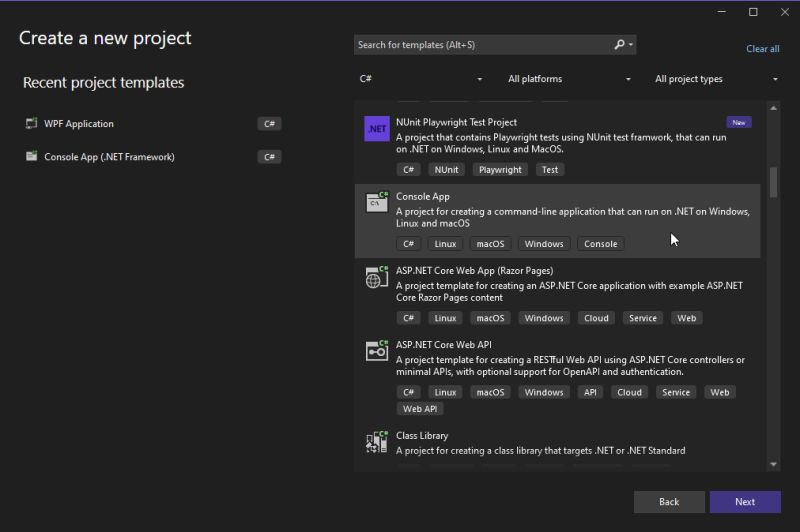The width and height of the screenshot is (800, 532).
Task: Select the Console App template title
Action: click(x=422, y=196)
